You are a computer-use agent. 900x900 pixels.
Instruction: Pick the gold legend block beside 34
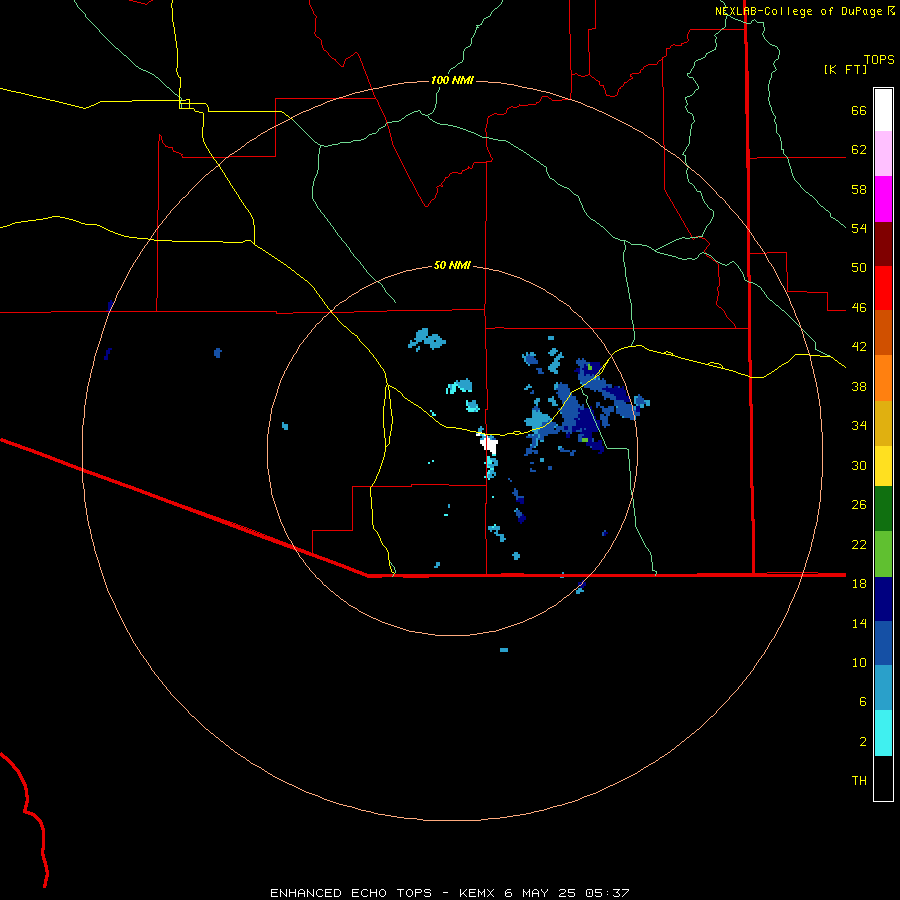click(x=883, y=423)
